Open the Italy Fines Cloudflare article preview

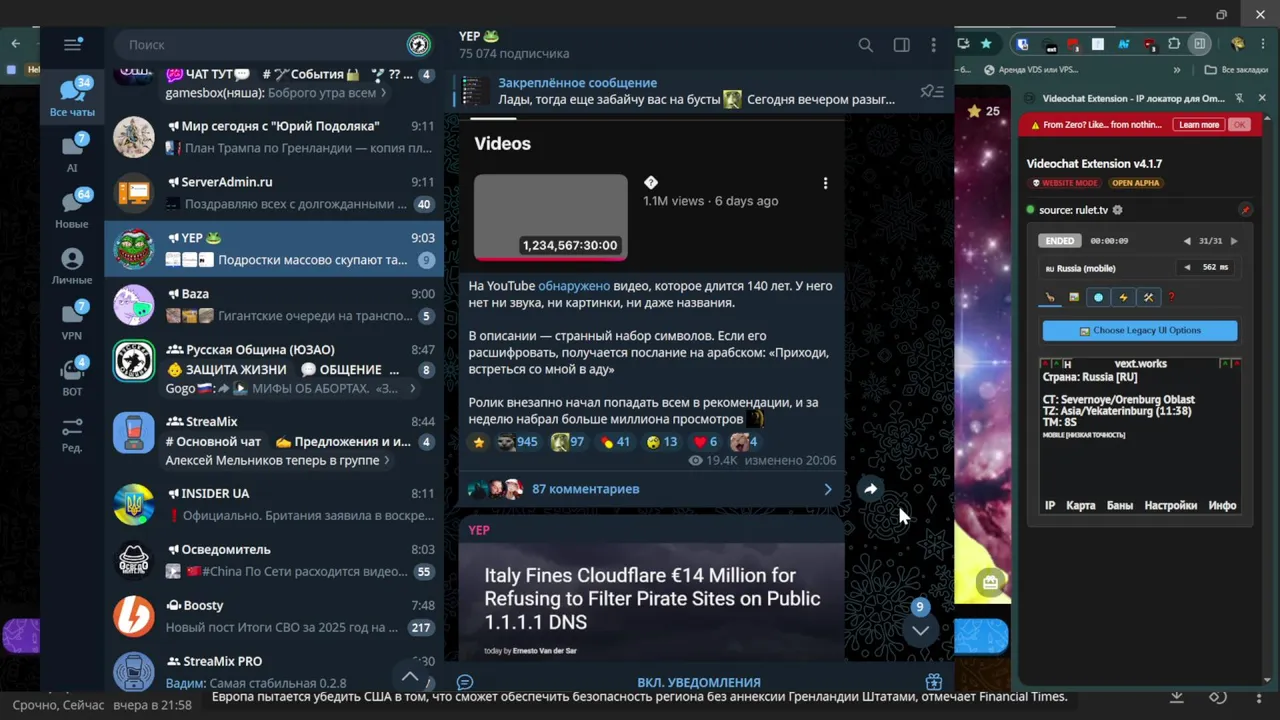click(x=652, y=600)
